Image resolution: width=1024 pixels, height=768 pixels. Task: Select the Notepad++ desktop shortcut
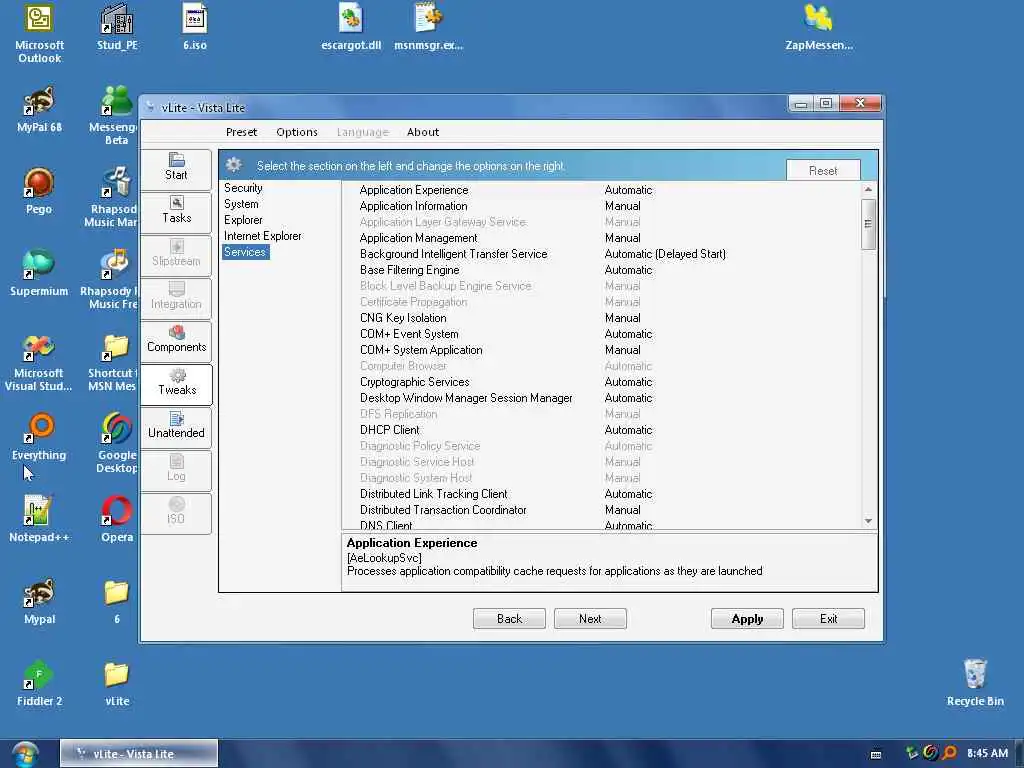(39, 520)
